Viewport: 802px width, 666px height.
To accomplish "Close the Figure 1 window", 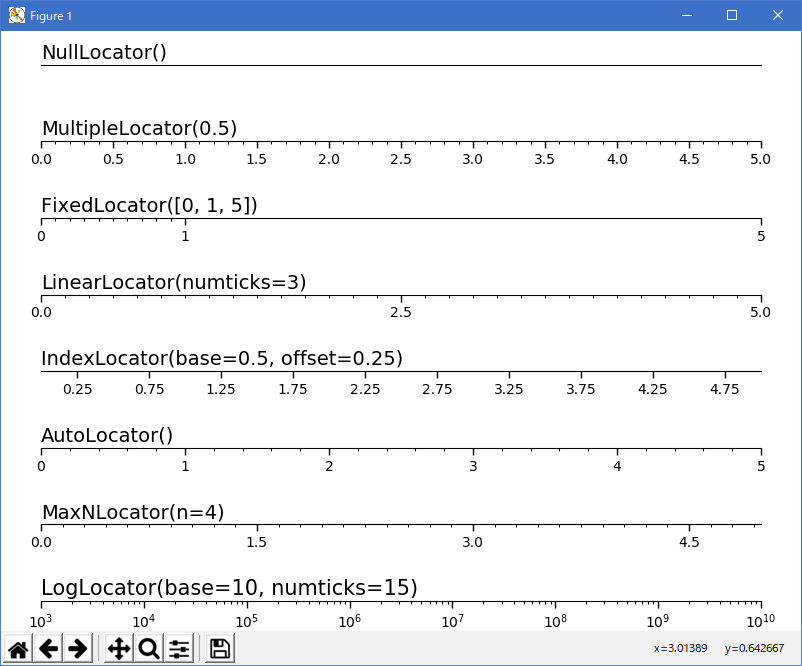I will click(x=778, y=15).
